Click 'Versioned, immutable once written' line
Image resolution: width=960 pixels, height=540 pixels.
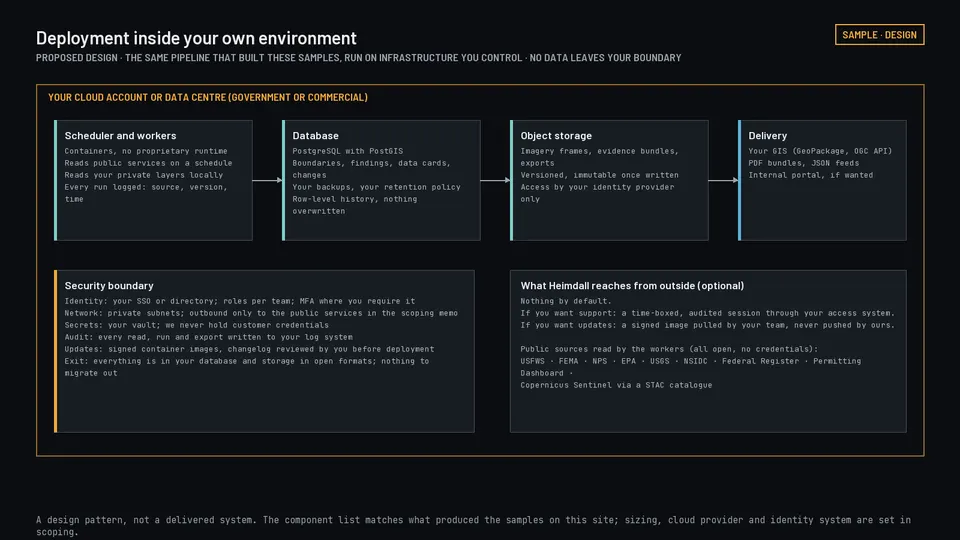pyautogui.click(x=599, y=175)
